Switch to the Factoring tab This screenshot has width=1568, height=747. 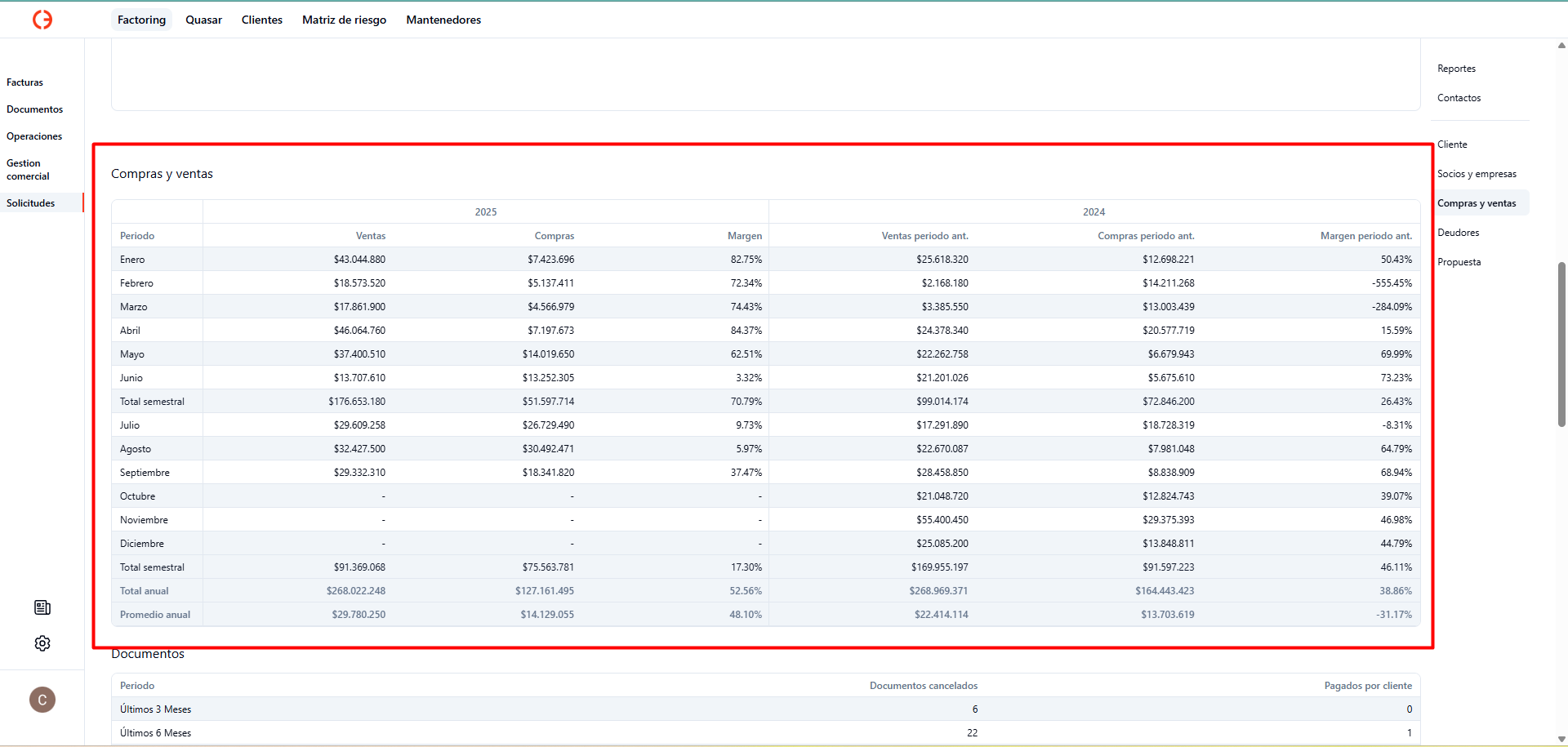pyautogui.click(x=141, y=20)
